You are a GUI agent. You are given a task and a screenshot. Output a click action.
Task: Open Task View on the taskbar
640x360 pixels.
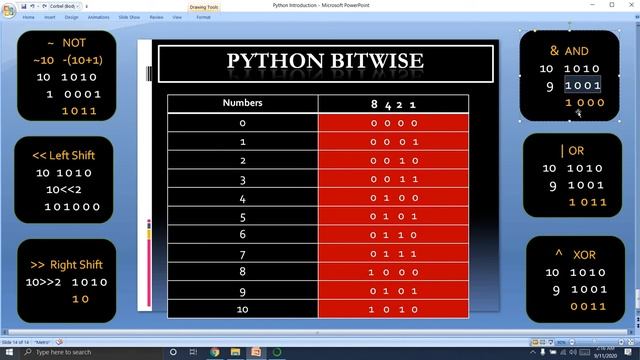(193, 352)
